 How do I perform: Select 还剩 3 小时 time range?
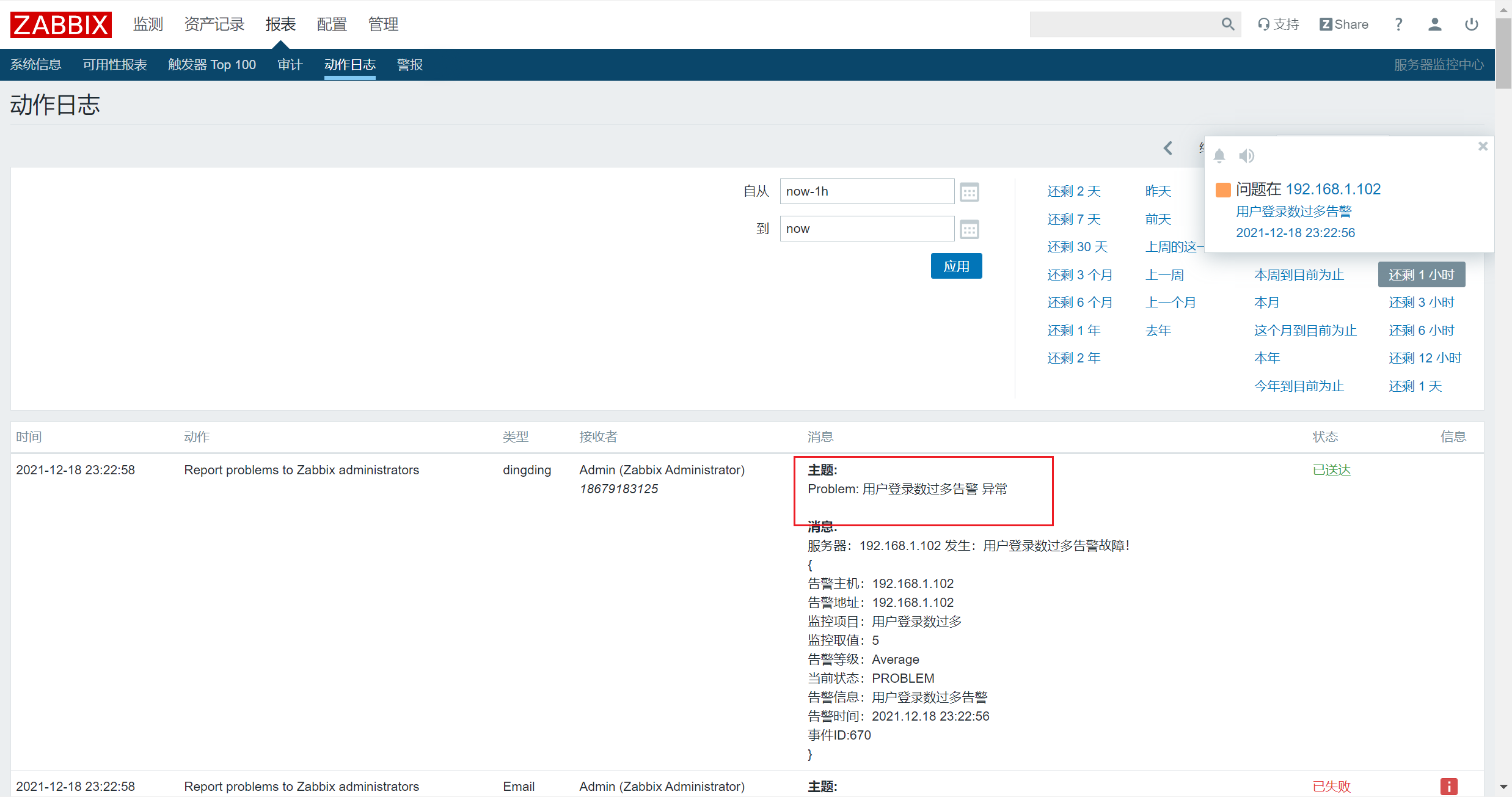1422,303
